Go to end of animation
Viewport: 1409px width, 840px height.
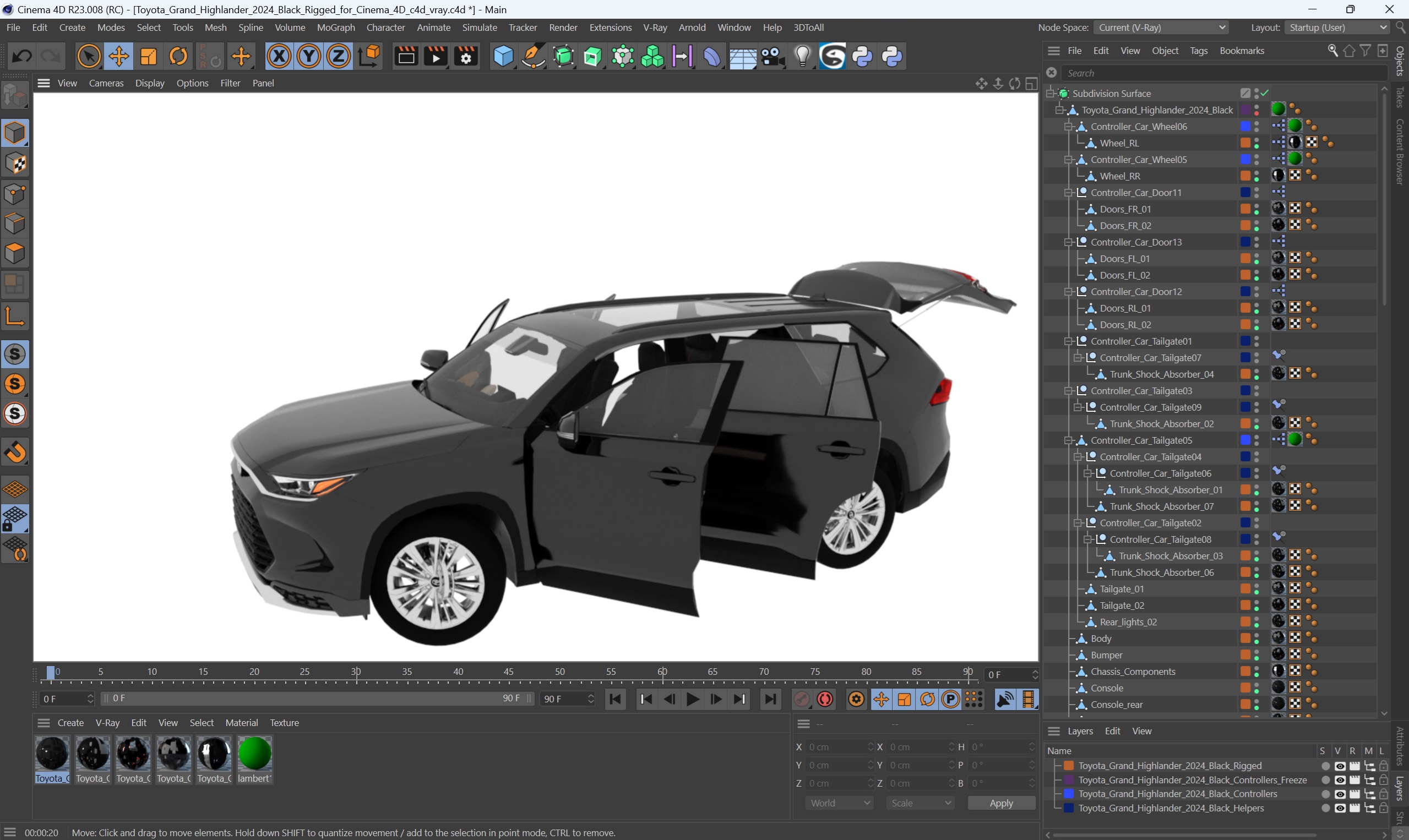770,700
